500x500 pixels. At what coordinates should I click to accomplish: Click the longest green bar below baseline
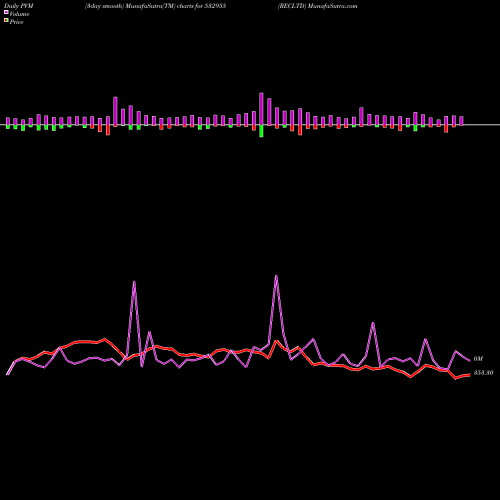tap(261, 131)
